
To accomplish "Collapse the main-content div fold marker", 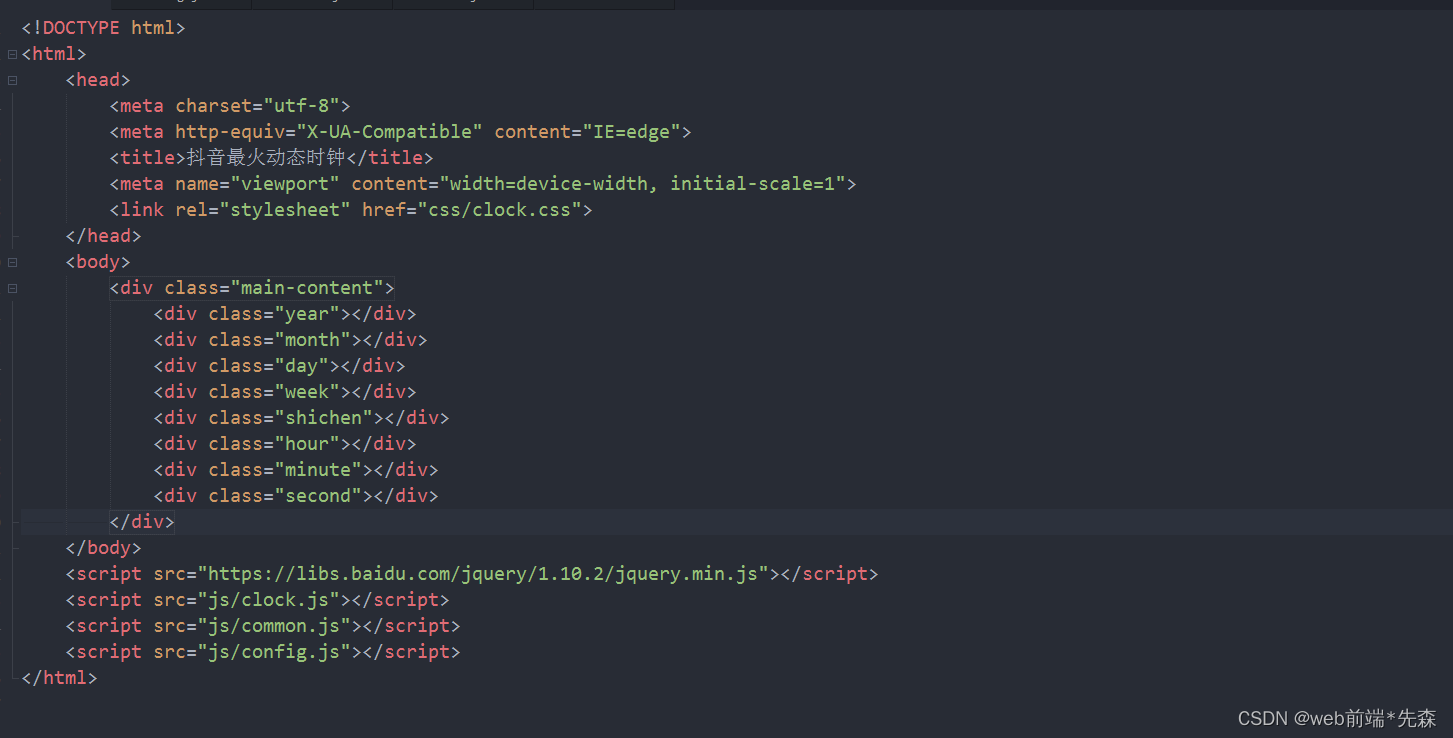I will [11, 287].
